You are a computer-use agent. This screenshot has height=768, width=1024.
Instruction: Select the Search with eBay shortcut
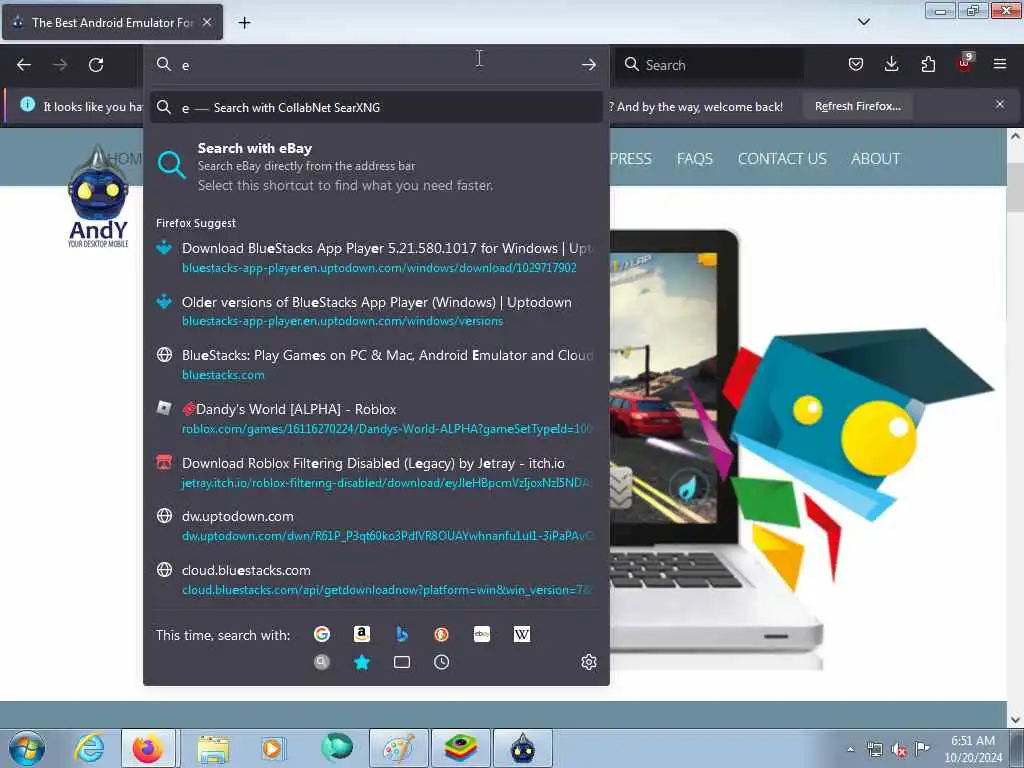point(376,167)
